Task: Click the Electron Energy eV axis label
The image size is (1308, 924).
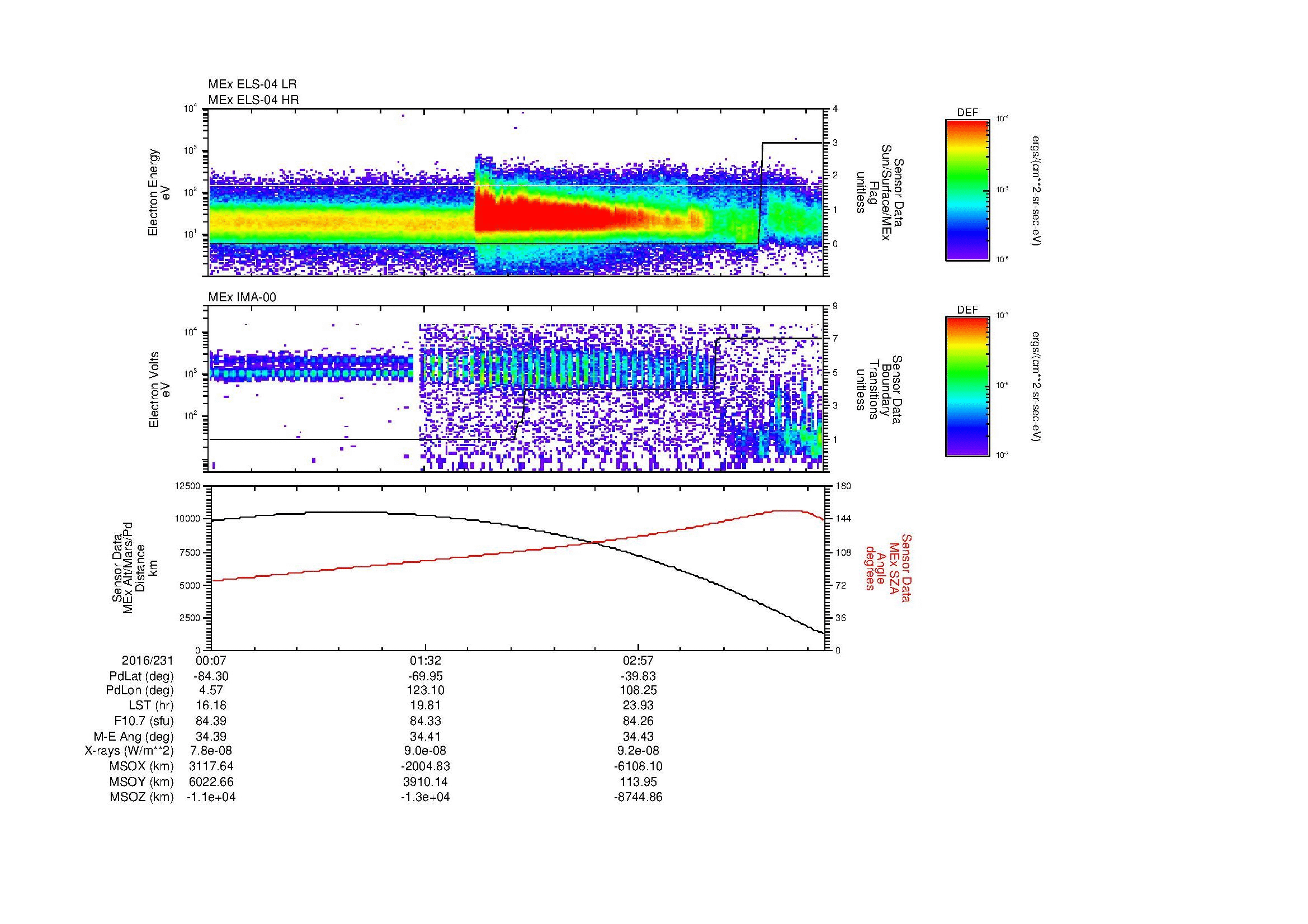Action: 159,192
